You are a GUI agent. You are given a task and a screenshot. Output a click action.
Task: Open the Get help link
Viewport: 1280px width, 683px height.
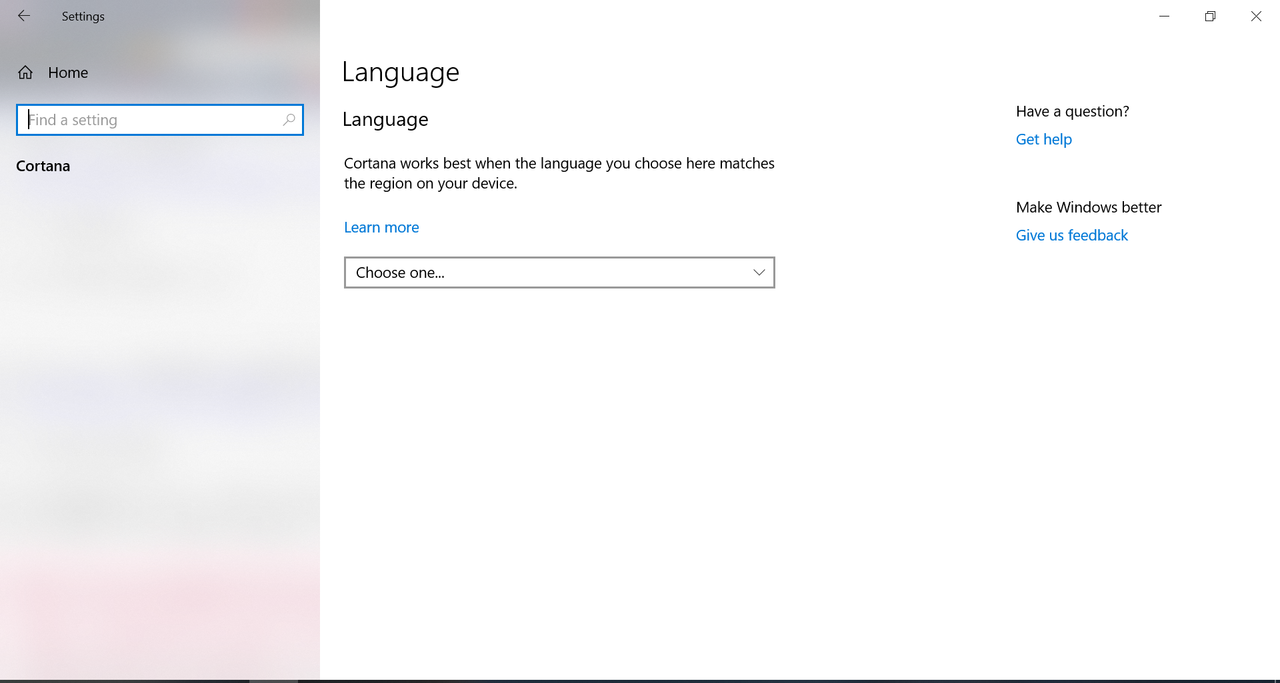click(1043, 139)
